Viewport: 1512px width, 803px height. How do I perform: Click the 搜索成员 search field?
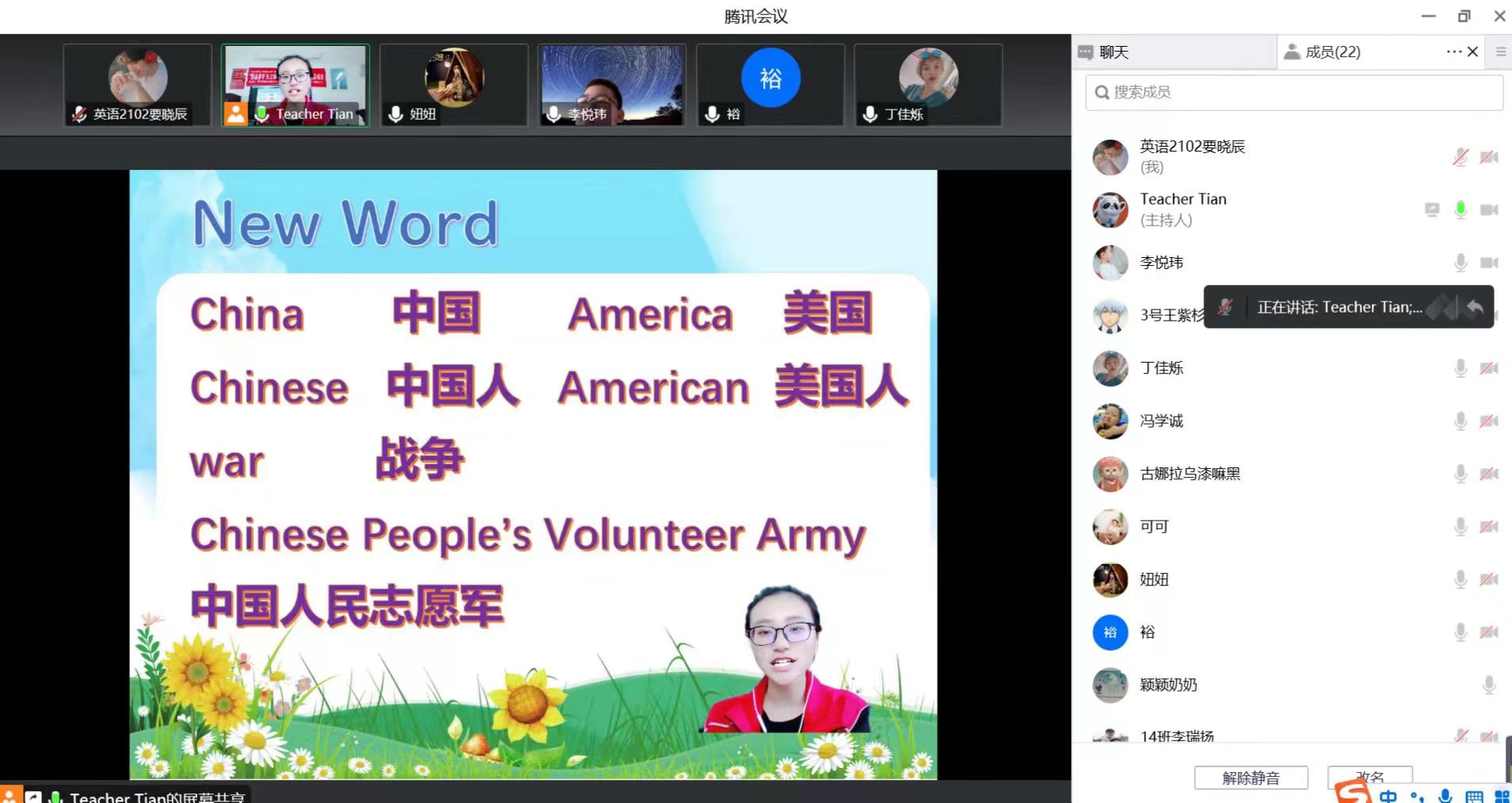pos(1293,92)
